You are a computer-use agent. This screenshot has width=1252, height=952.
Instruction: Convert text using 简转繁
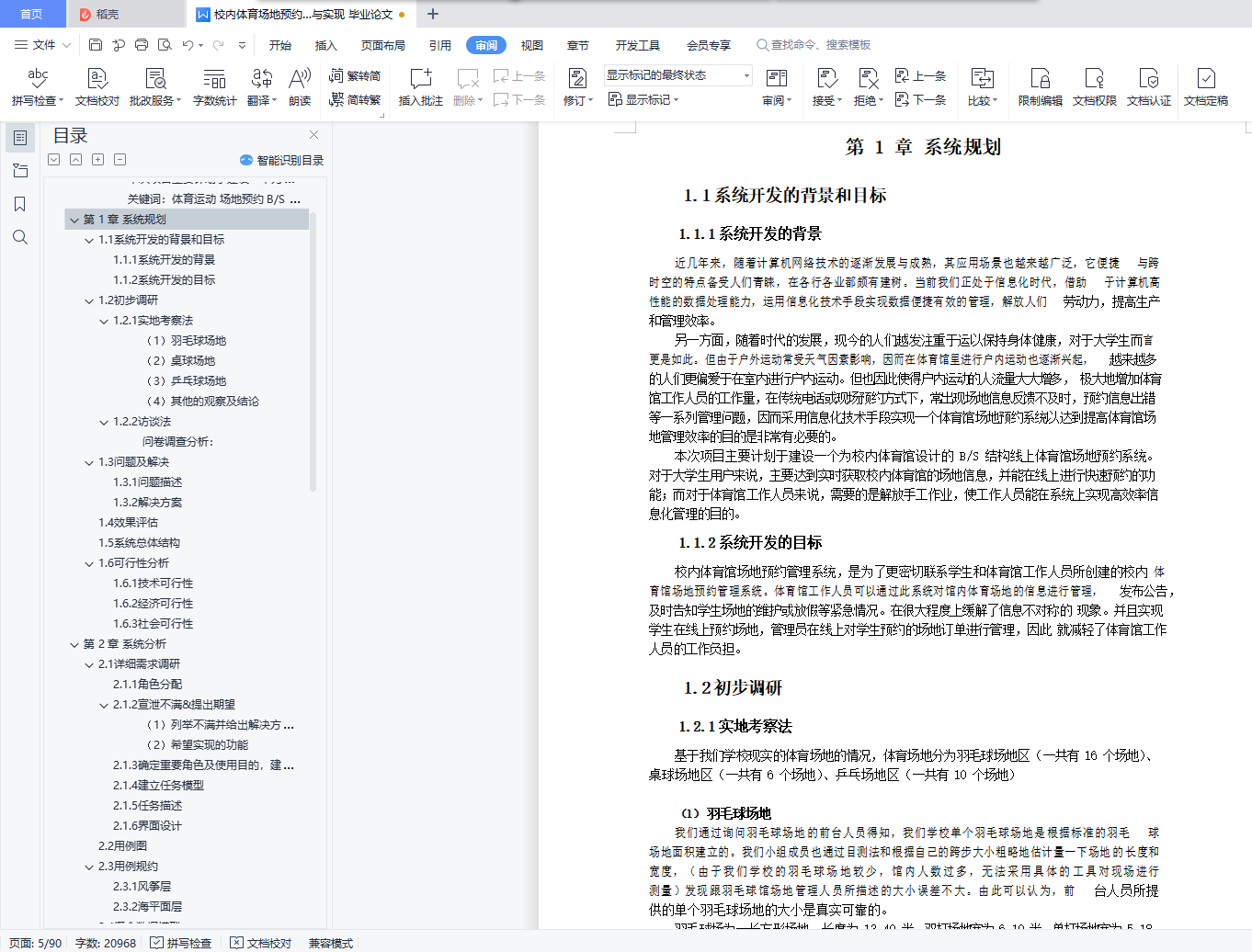click(x=355, y=99)
